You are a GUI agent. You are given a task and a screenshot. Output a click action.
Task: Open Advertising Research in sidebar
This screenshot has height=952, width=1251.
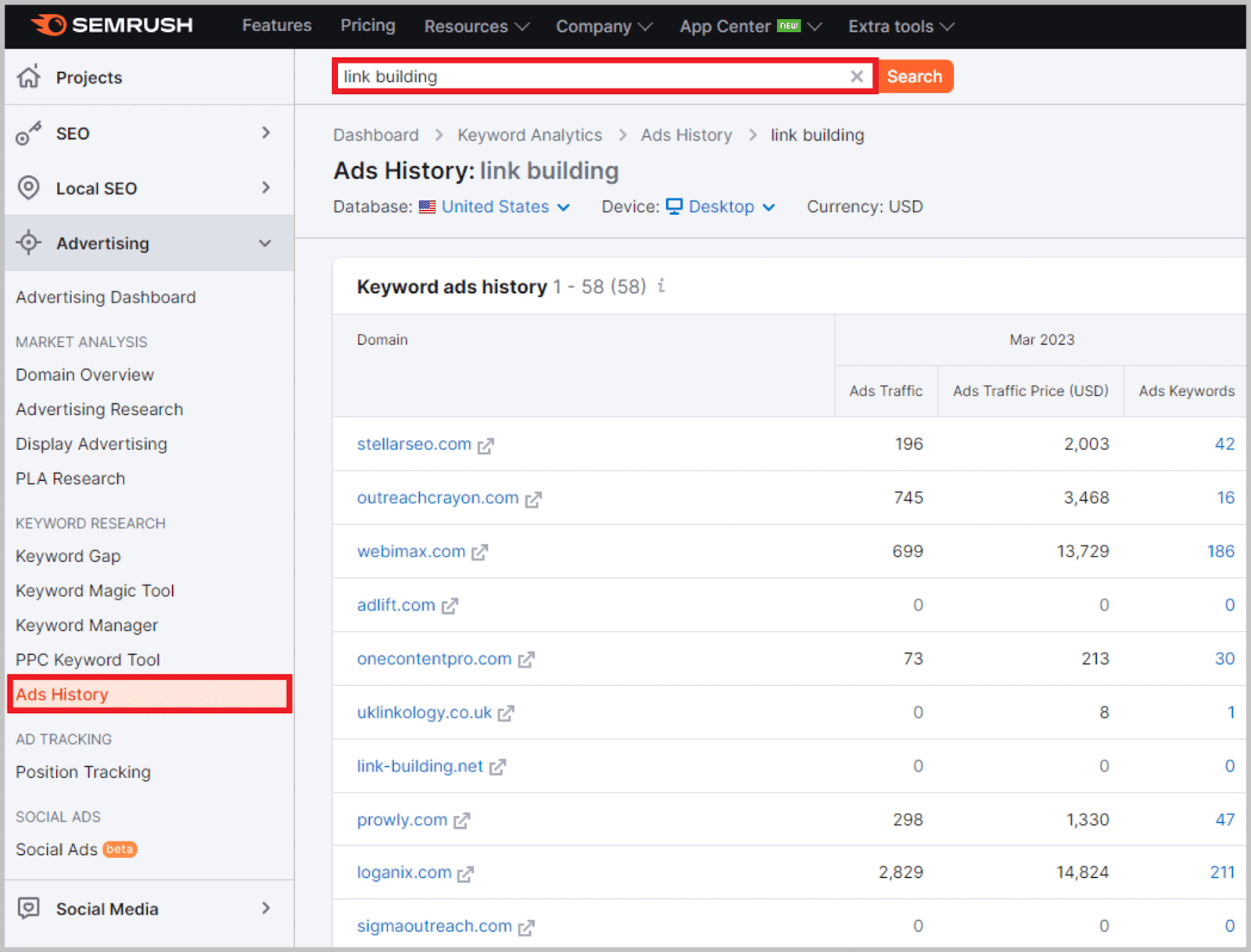pyautogui.click(x=99, y=409)
